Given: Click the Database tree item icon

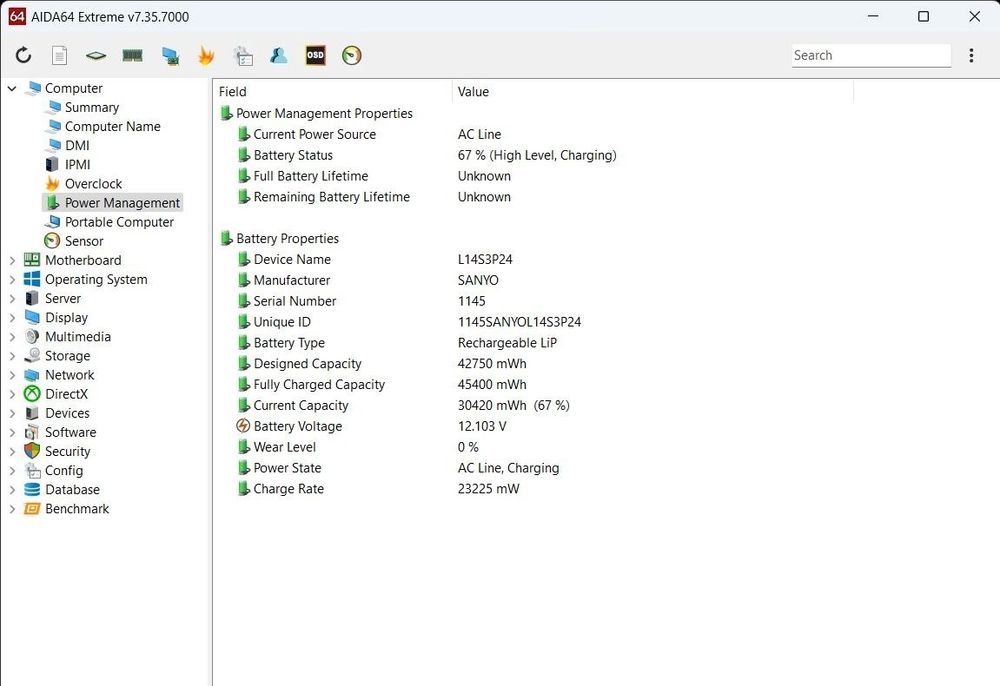Looking at the screenshot, I should pos(32,490).
